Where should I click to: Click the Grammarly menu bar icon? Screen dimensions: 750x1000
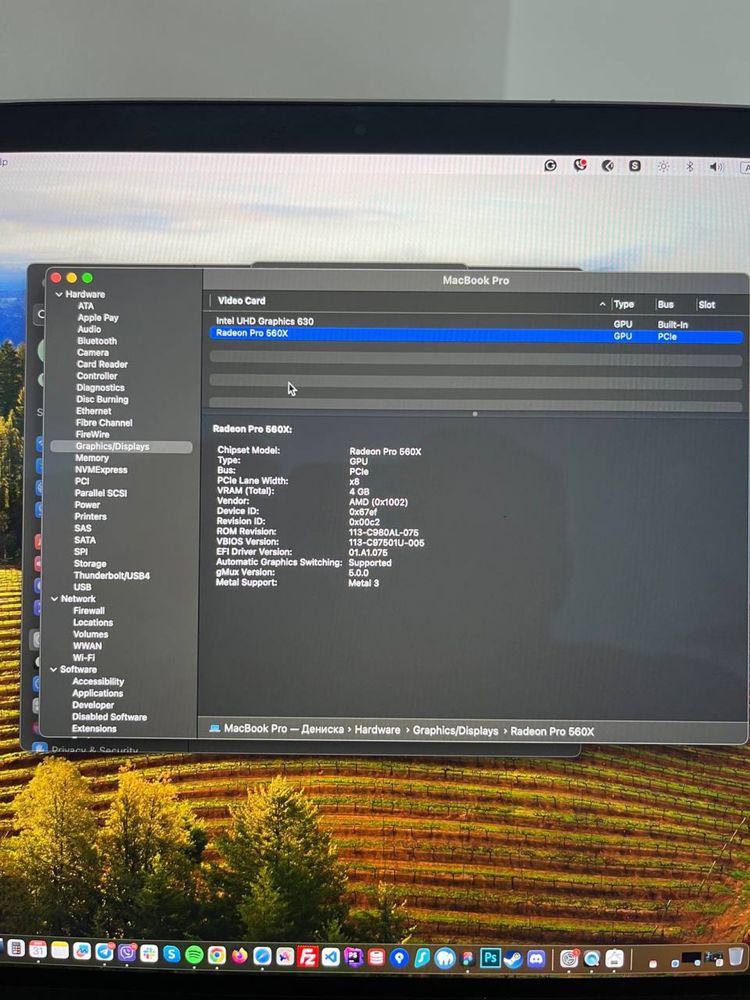[550, 166]
